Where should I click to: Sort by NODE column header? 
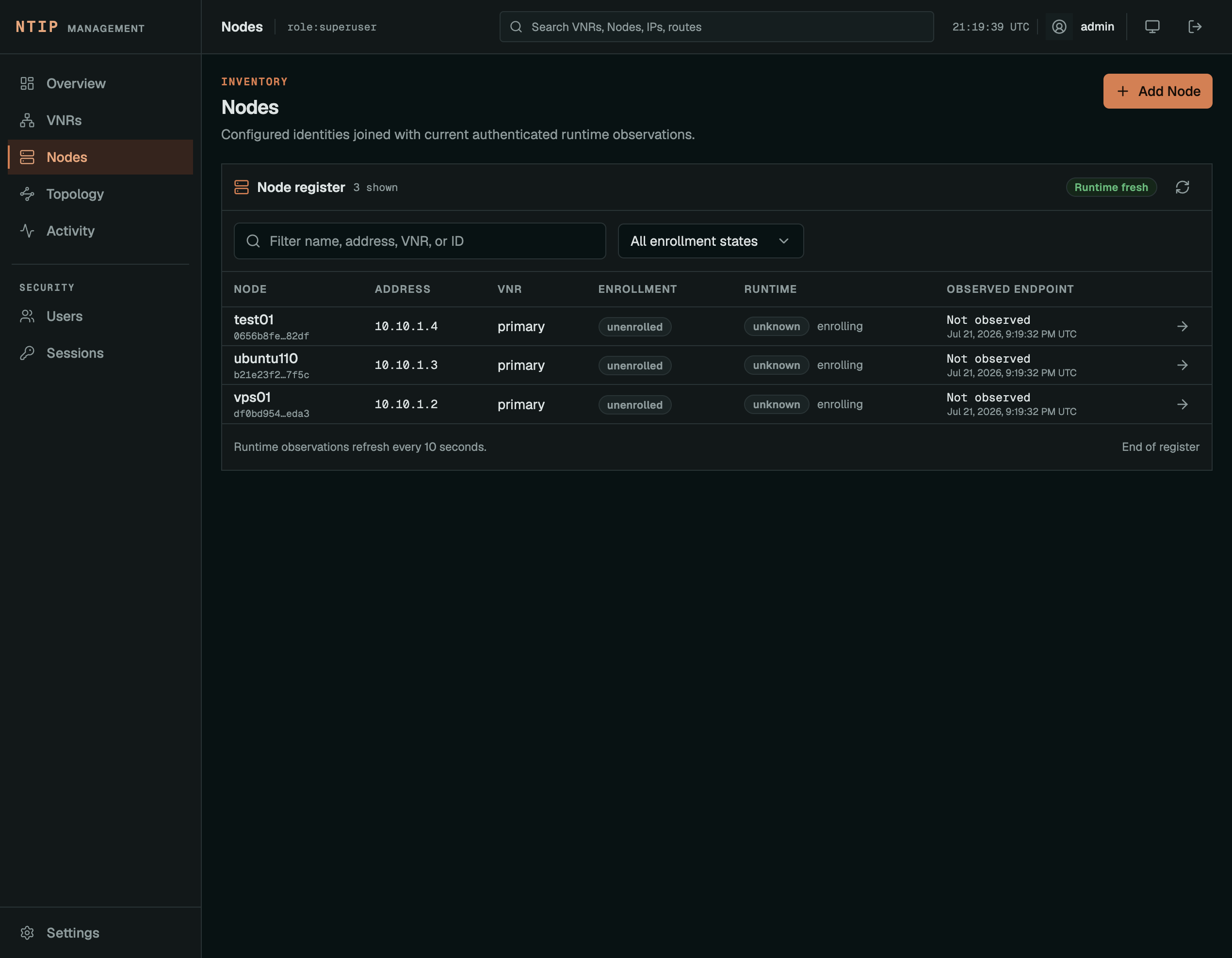[x=250, y=288]
